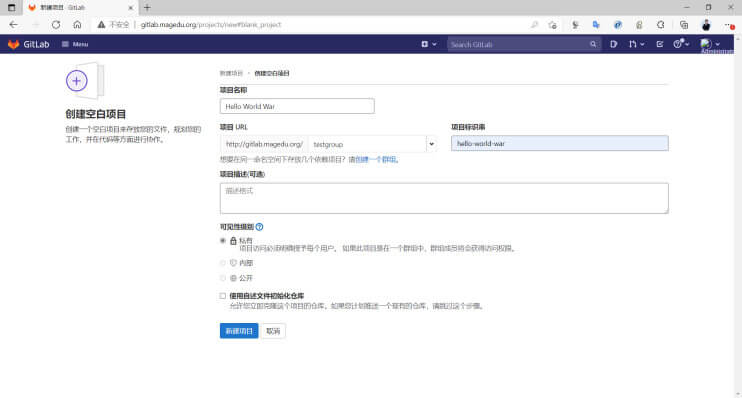Screen dimensions: 742x398
Task: Click the project name field 'Hello World War'
Action: (x=297, y=106)
